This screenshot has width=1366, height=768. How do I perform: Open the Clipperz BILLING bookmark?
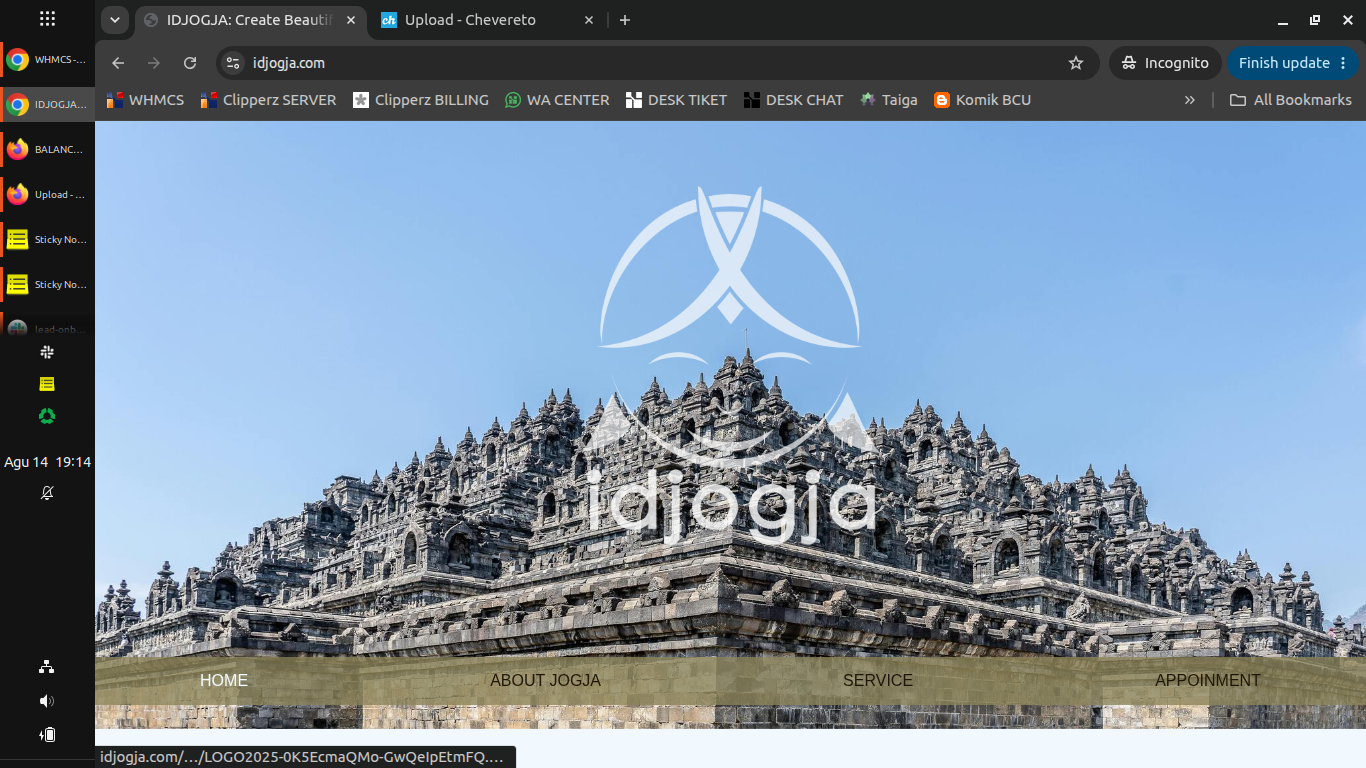(421, 100)
